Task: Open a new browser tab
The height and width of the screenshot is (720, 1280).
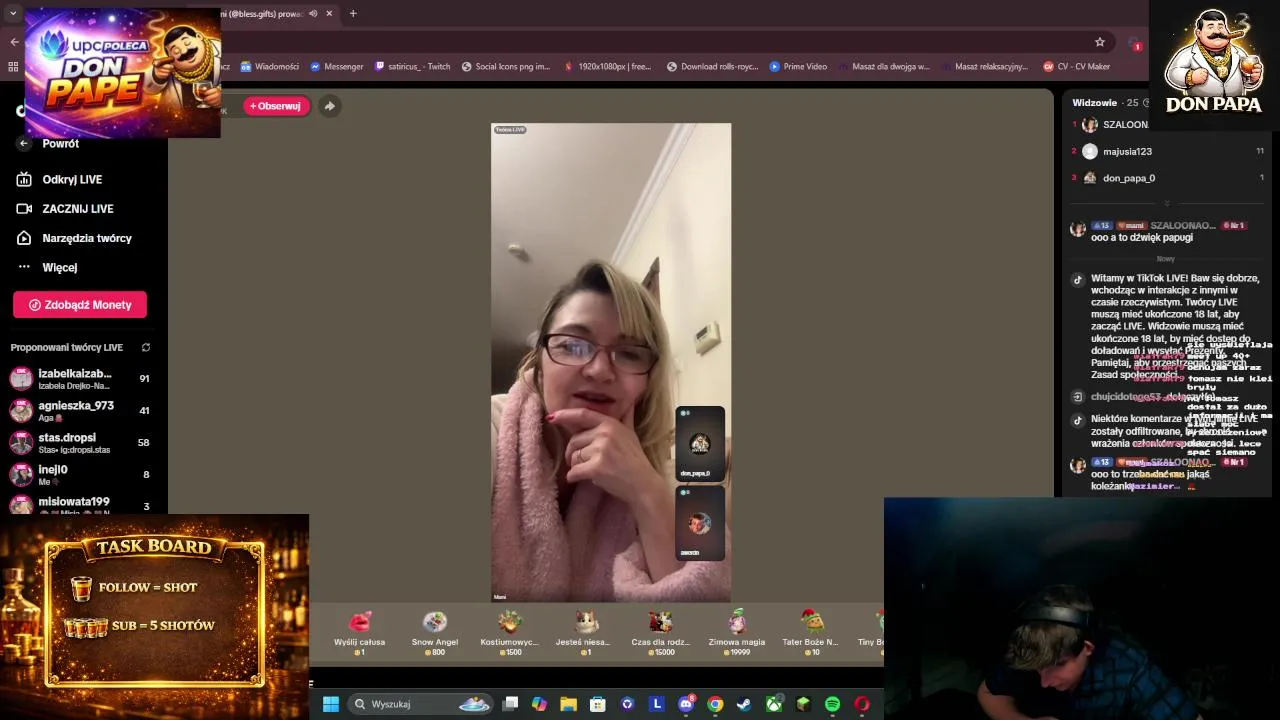Action: point(353,14)
